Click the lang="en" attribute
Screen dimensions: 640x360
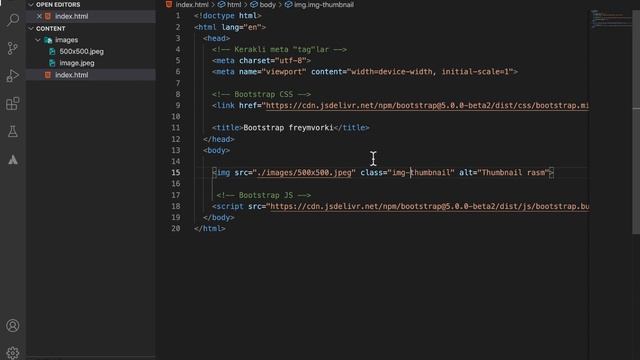[x=241, y=27]
